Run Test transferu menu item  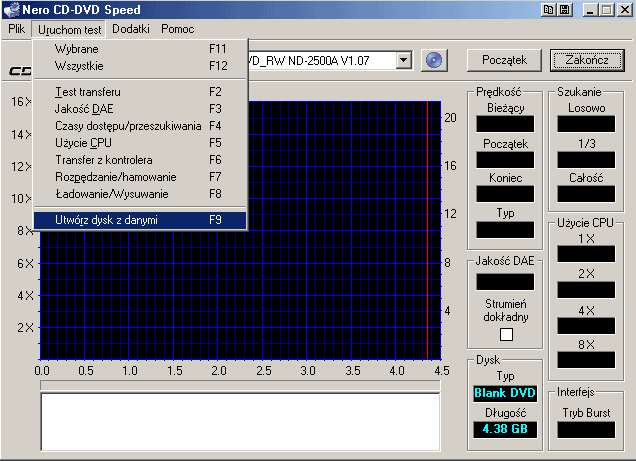(x=140, y=92)
